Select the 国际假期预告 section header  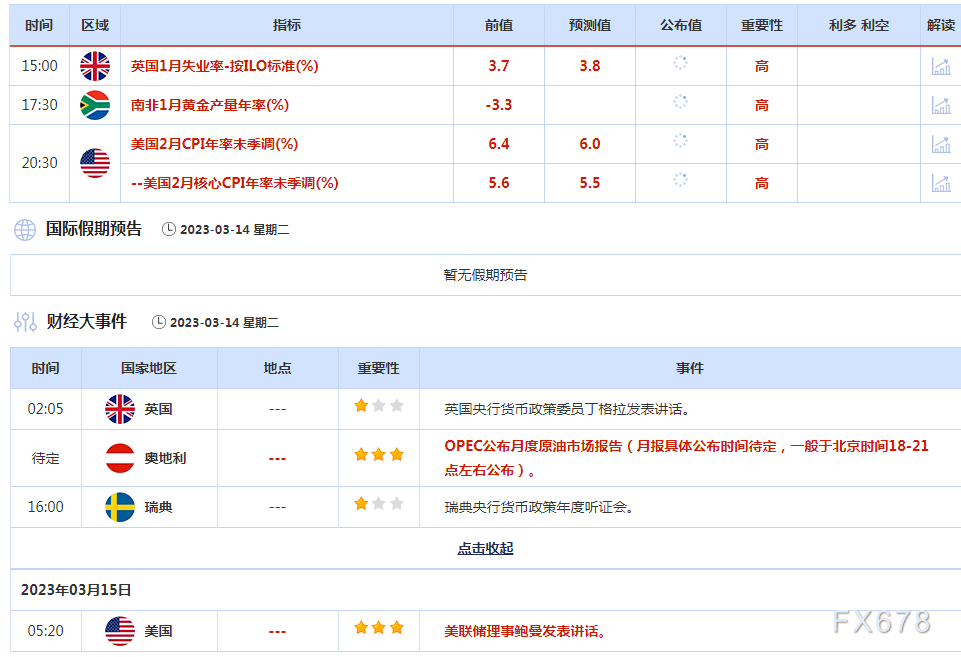tap(92, 230)
